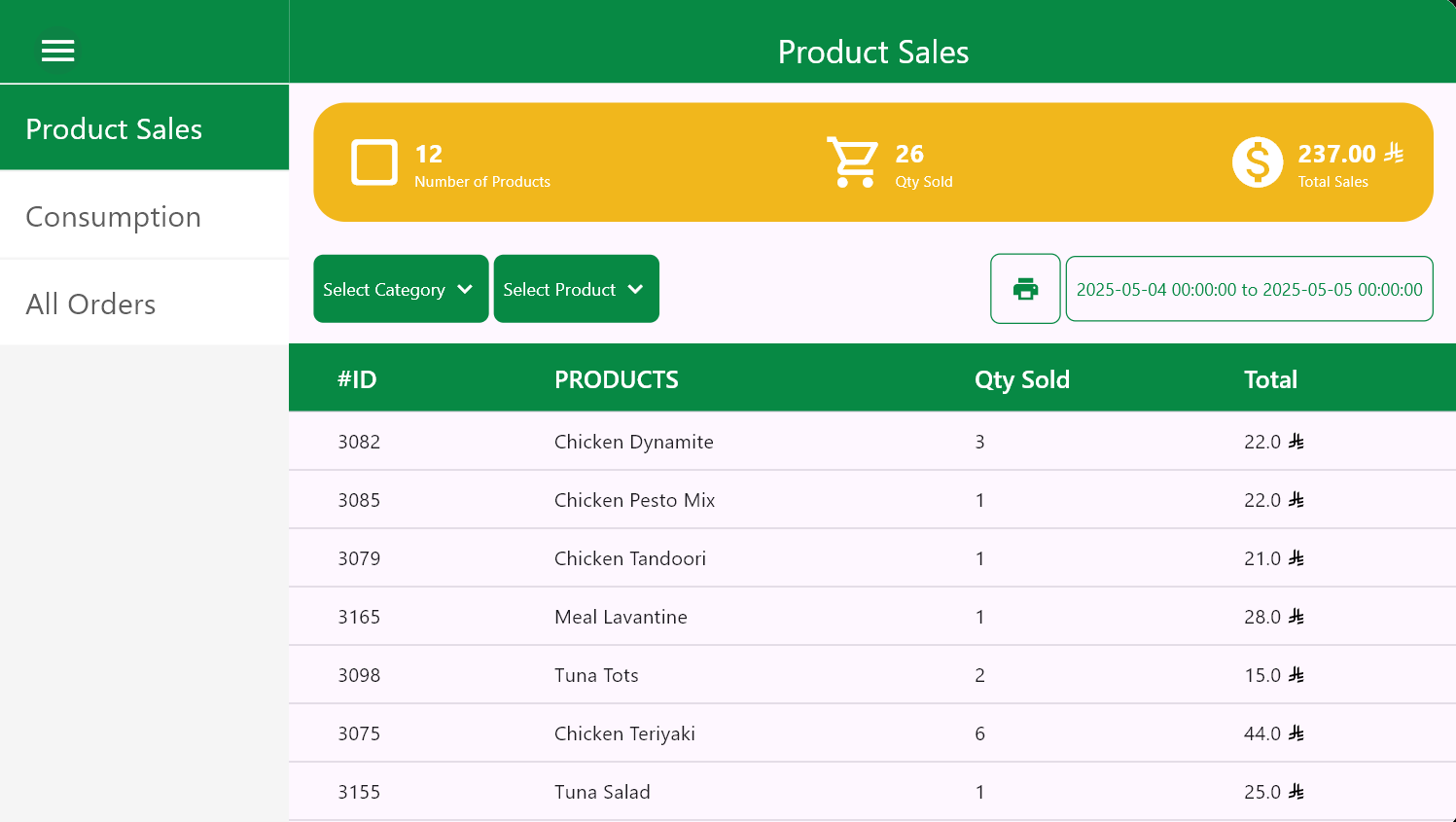Click the Product Sales page title
Image resolution: width=1456 pixels, height=822 pixels.
tap(873, 52)
